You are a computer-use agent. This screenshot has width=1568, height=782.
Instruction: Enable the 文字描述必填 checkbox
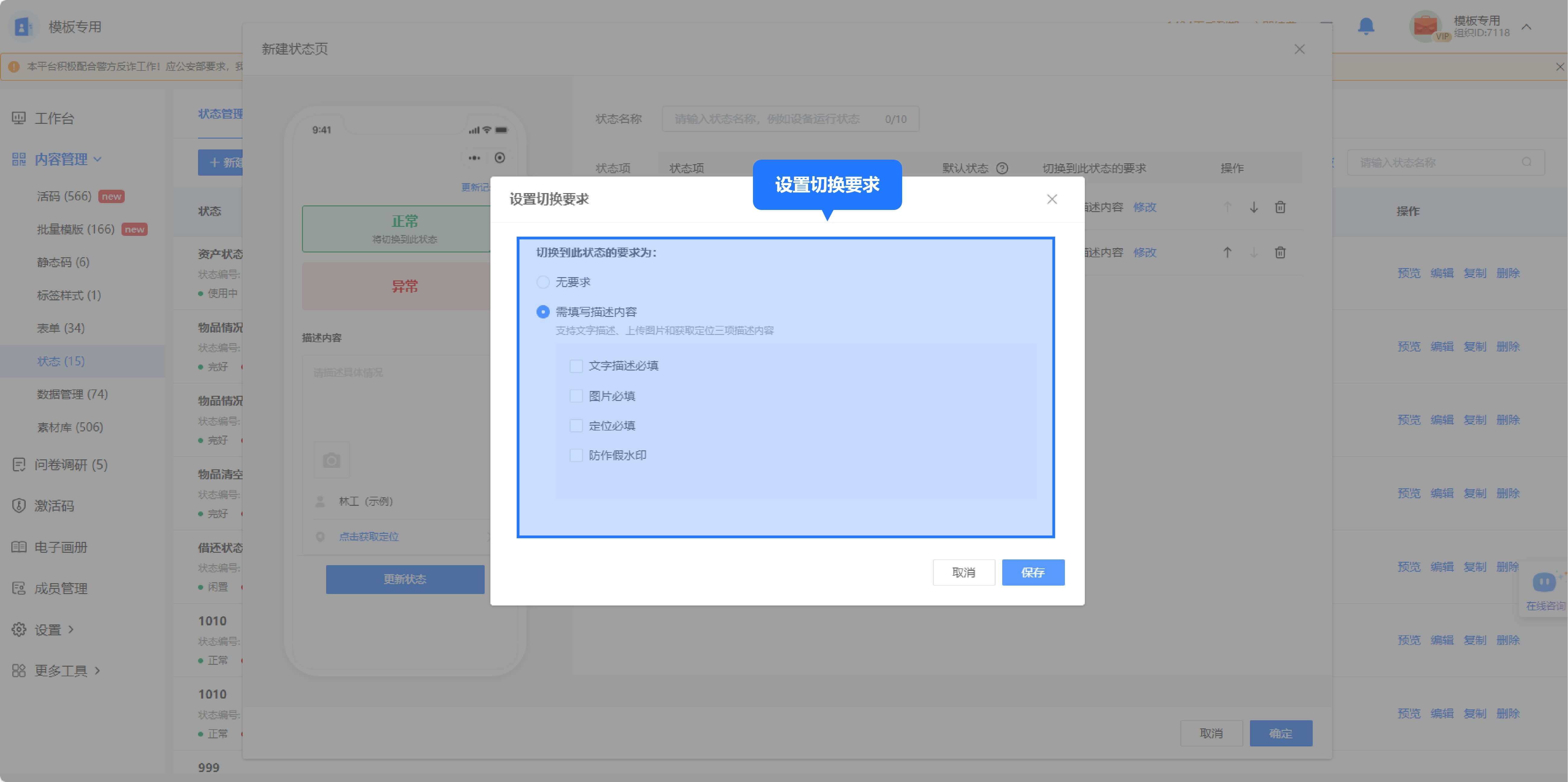[x=576, y=366]
